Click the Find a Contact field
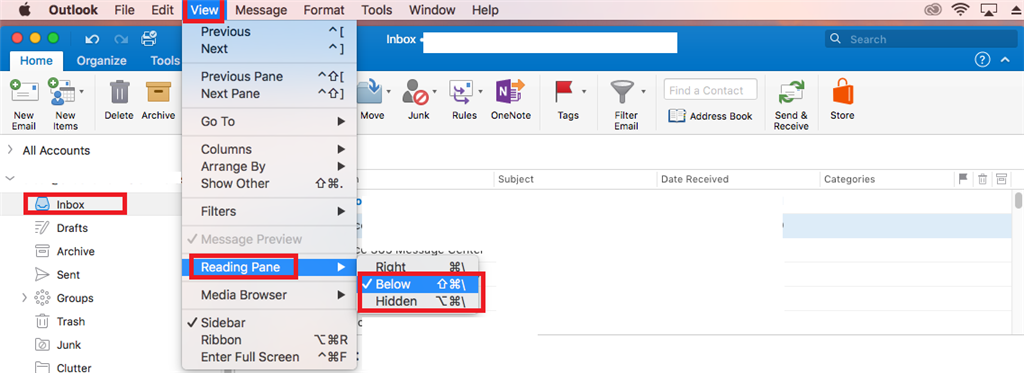Screen dimensions: 1024x373 point(711,90)
